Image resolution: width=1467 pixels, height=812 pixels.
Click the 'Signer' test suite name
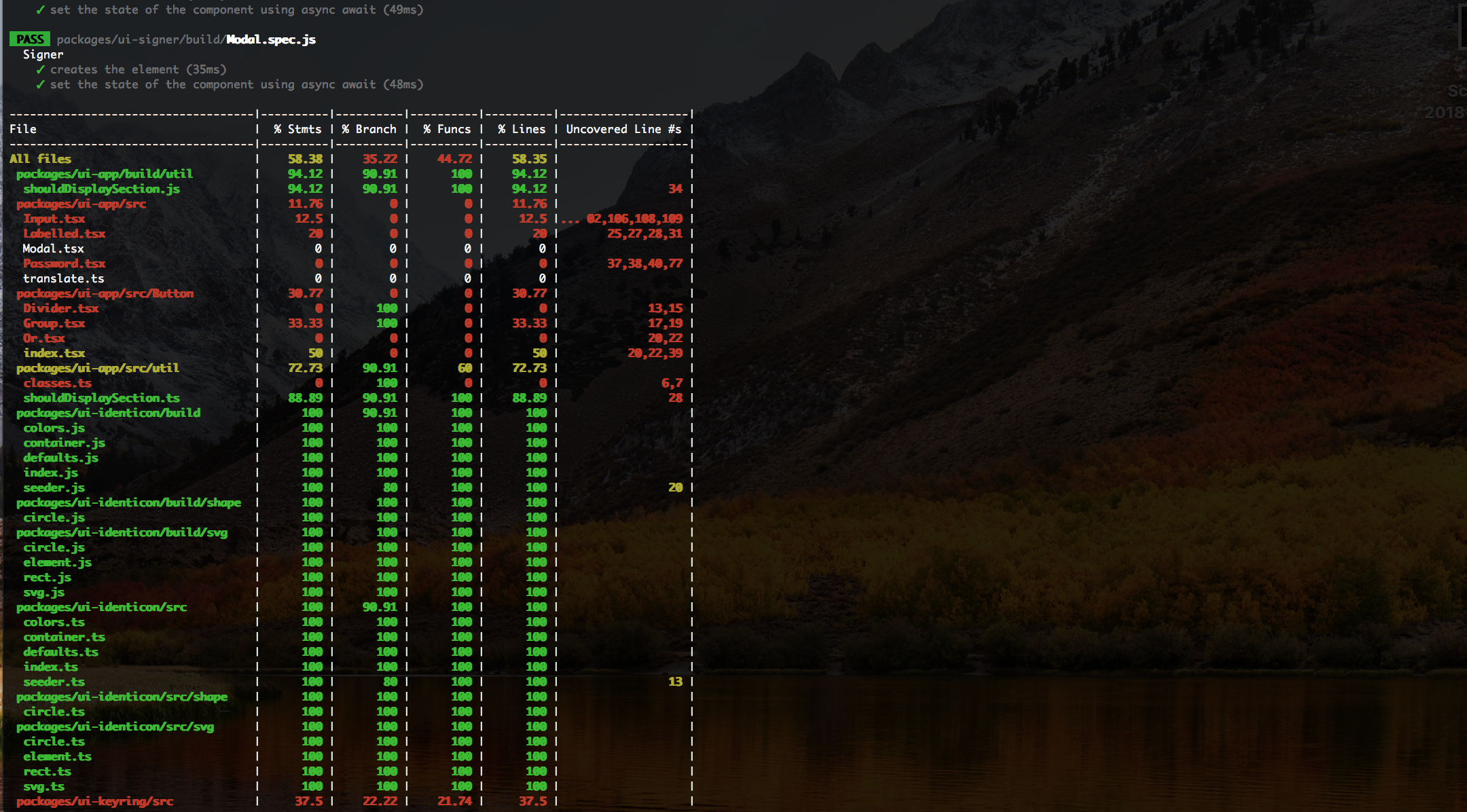pos(43,54)
